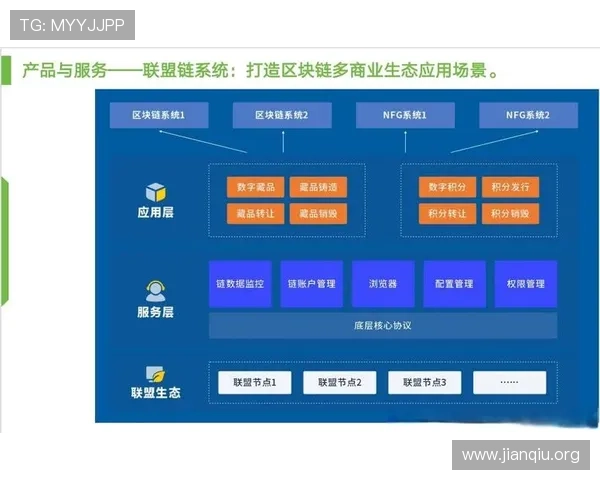The width and height of the screenshot is (600, 480).
Task: Click the 联盟生态 label text
Action: (x=156, y=393)
